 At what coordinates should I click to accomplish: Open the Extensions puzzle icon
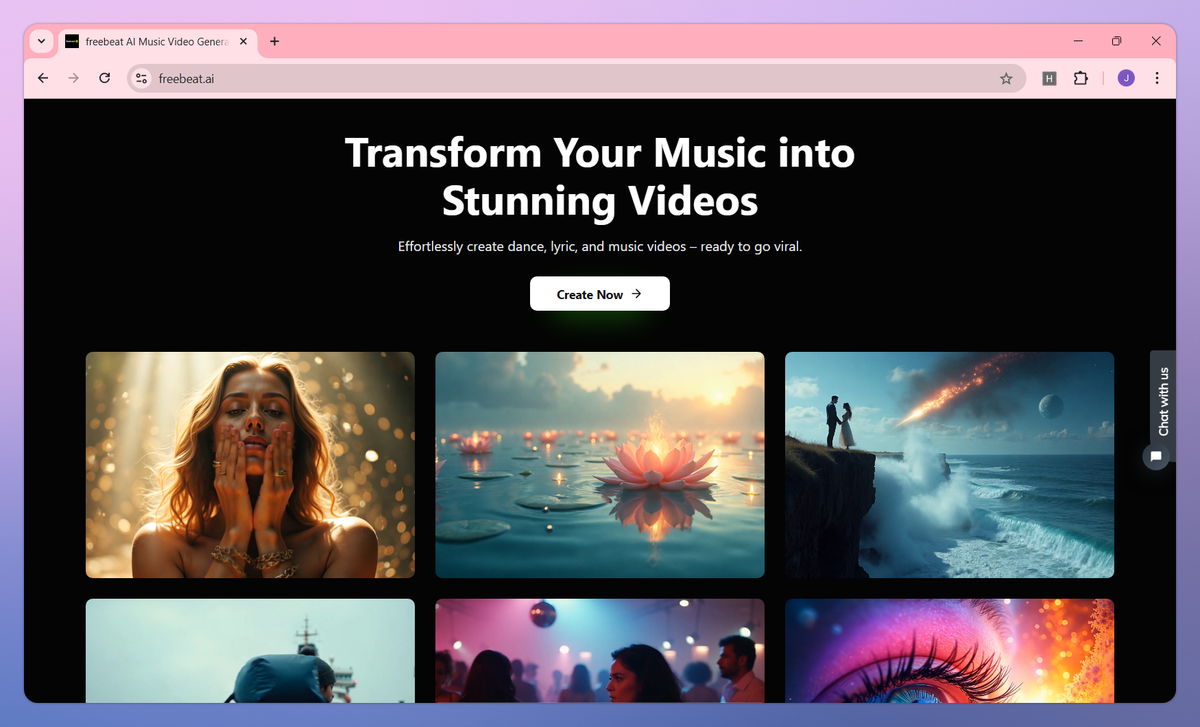(x=1080, y=78)
